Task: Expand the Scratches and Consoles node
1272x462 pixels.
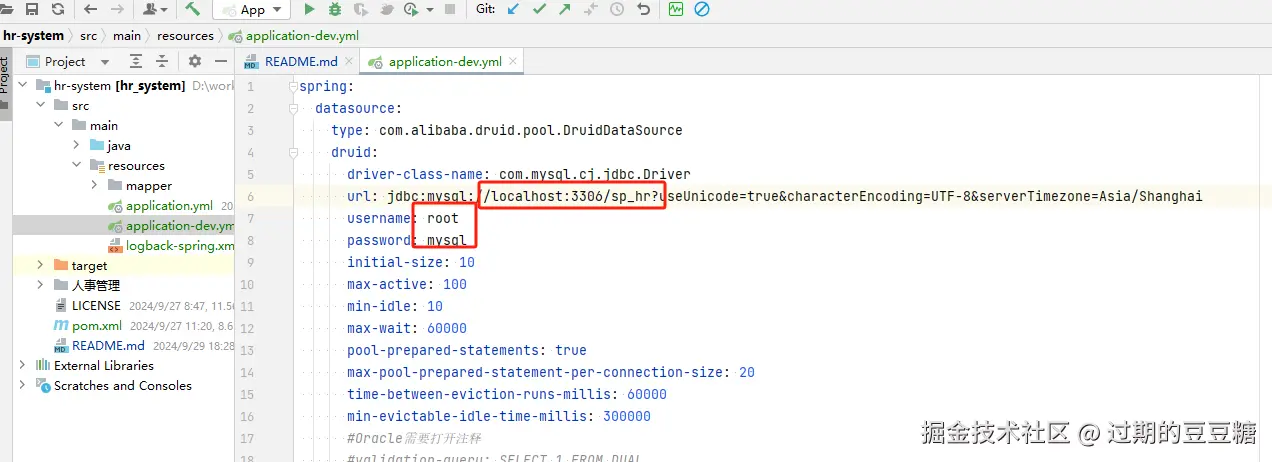Action: click(x=23, y=385)
